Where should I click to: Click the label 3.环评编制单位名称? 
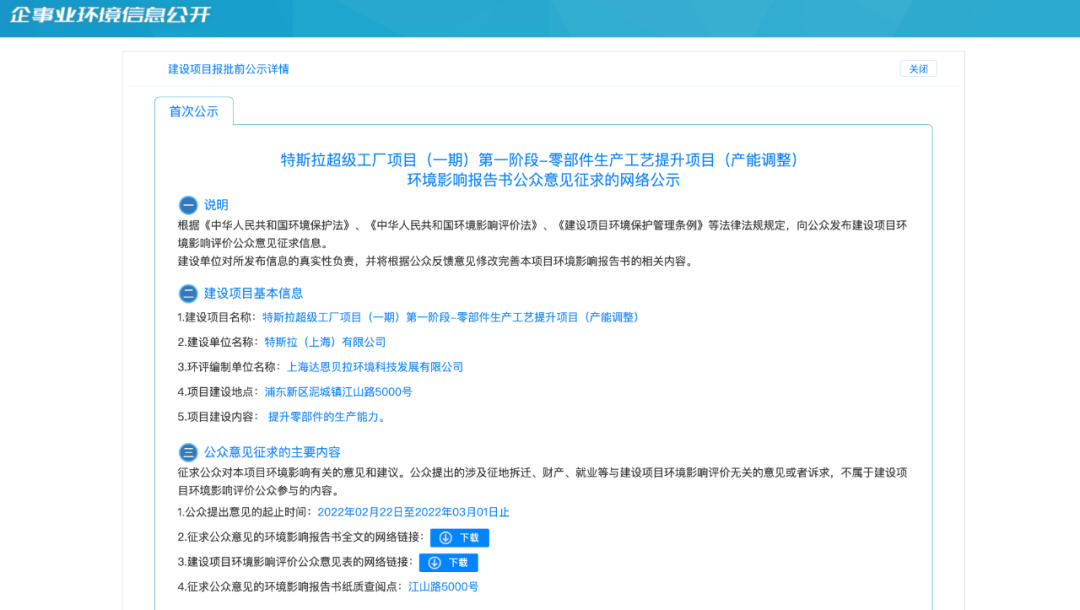(x=229, y=367)
